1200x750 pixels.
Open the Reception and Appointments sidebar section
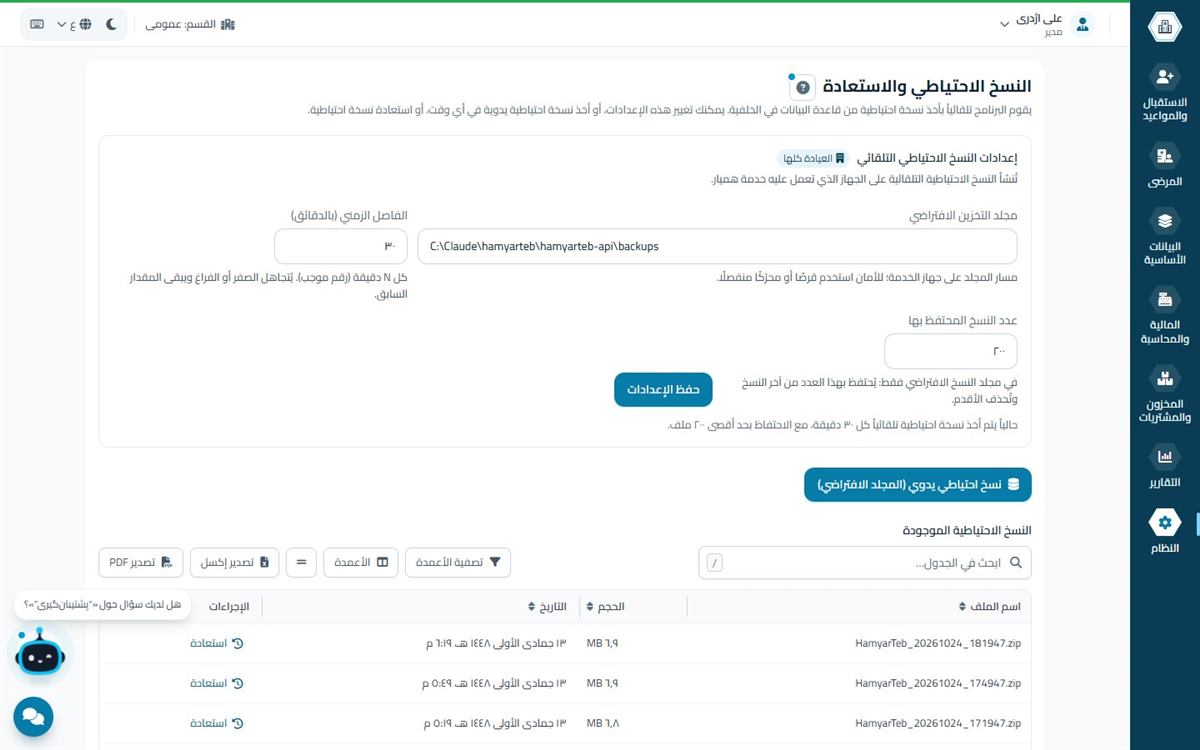1164,94
